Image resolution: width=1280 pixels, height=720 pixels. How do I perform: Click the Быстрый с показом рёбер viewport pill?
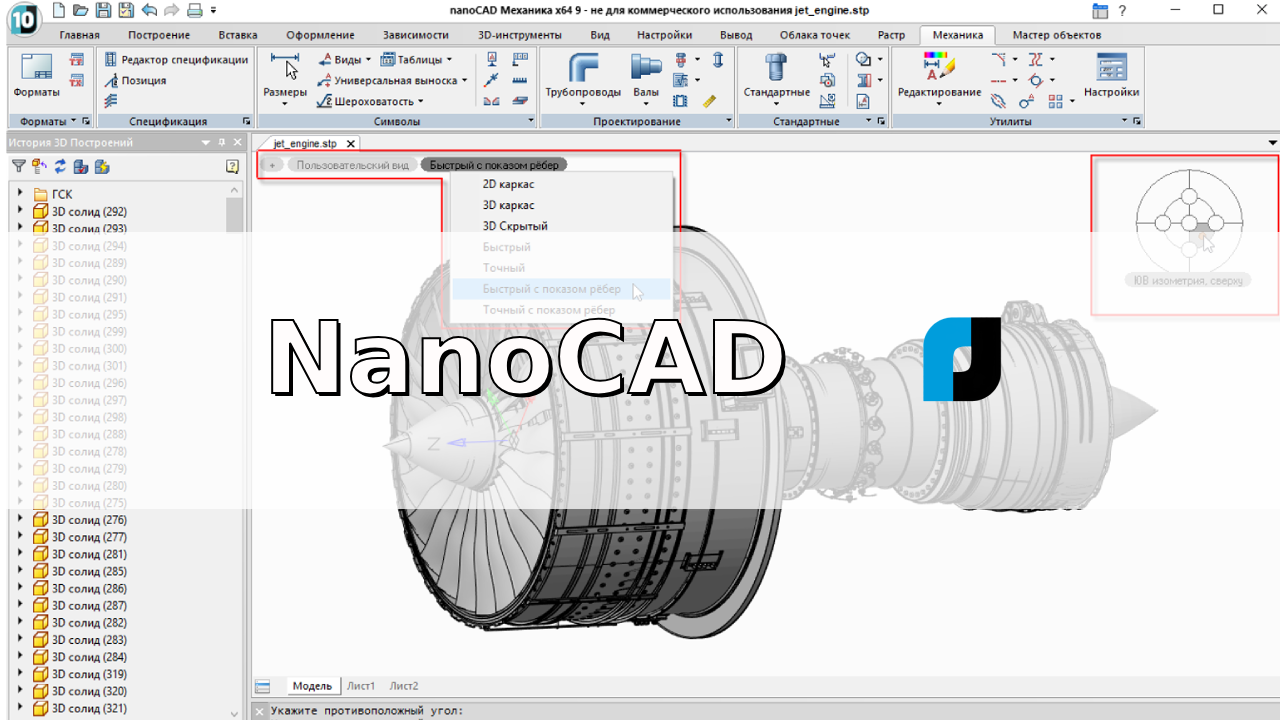tap(494, 165)
